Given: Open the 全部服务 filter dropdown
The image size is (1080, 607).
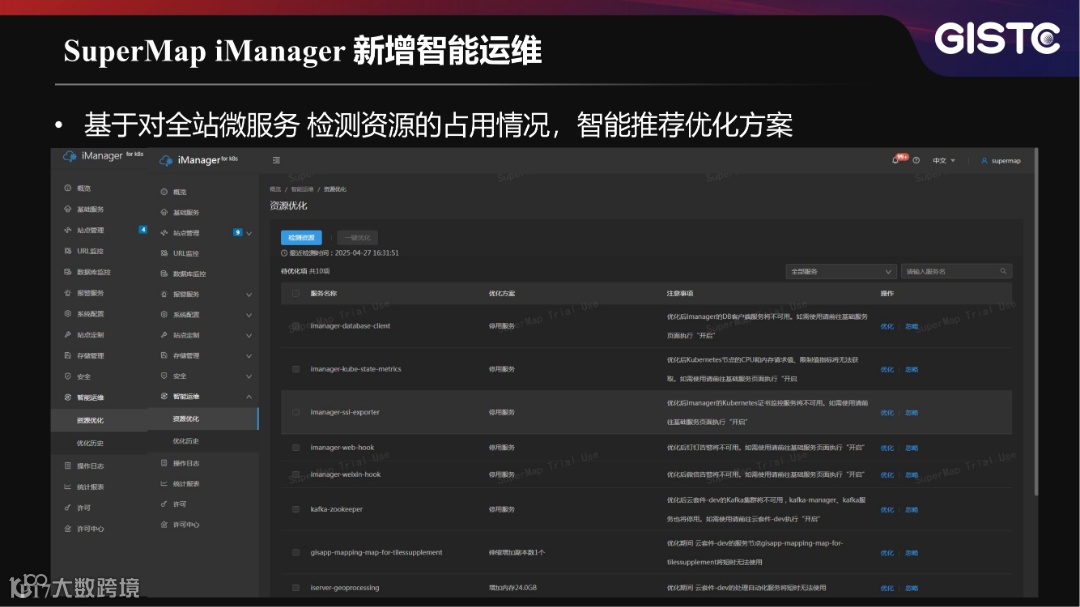Looking at the screenshot, I should coord(841,271).
